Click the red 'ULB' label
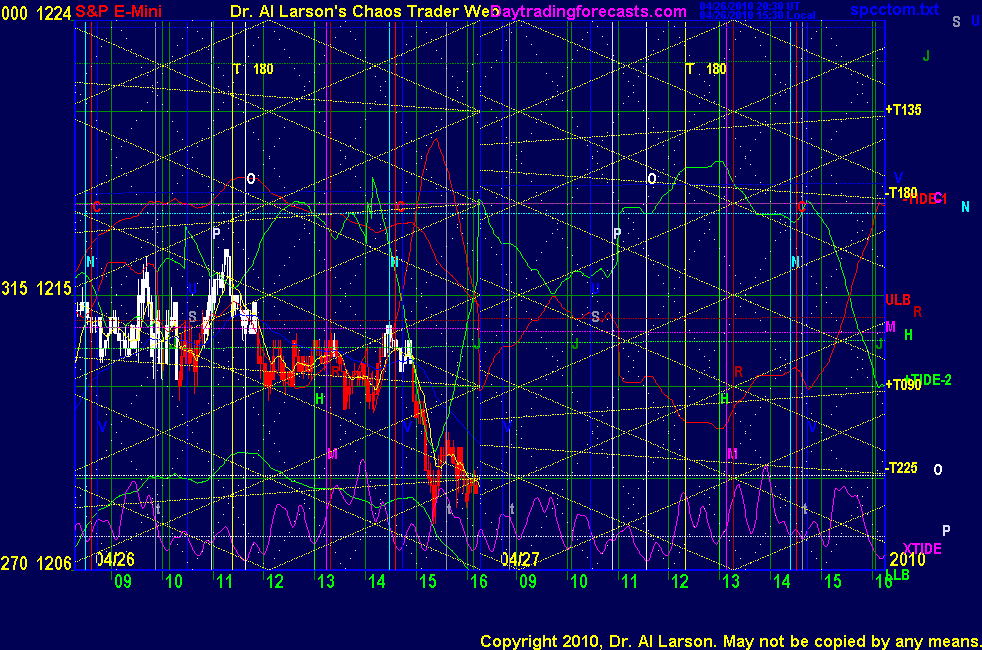 [x=897, y=300]
